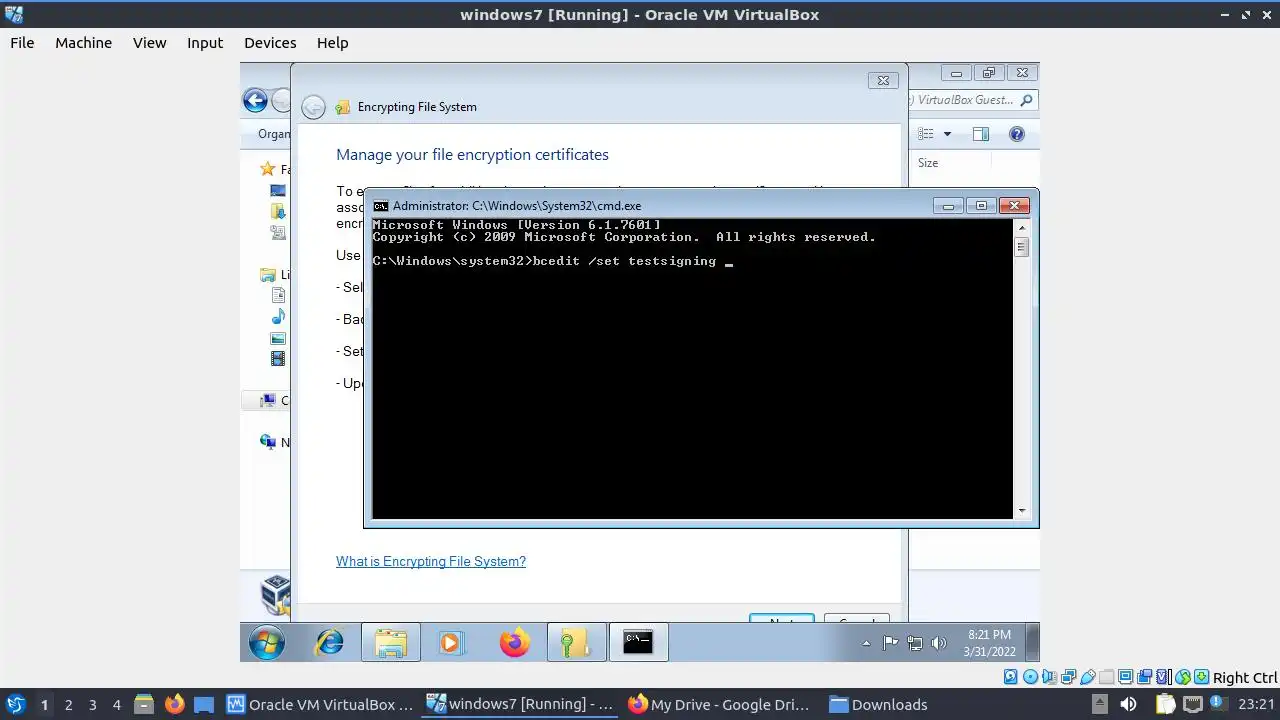Open the Machine menu
1280x720 pixels.
tap(83, 42)
